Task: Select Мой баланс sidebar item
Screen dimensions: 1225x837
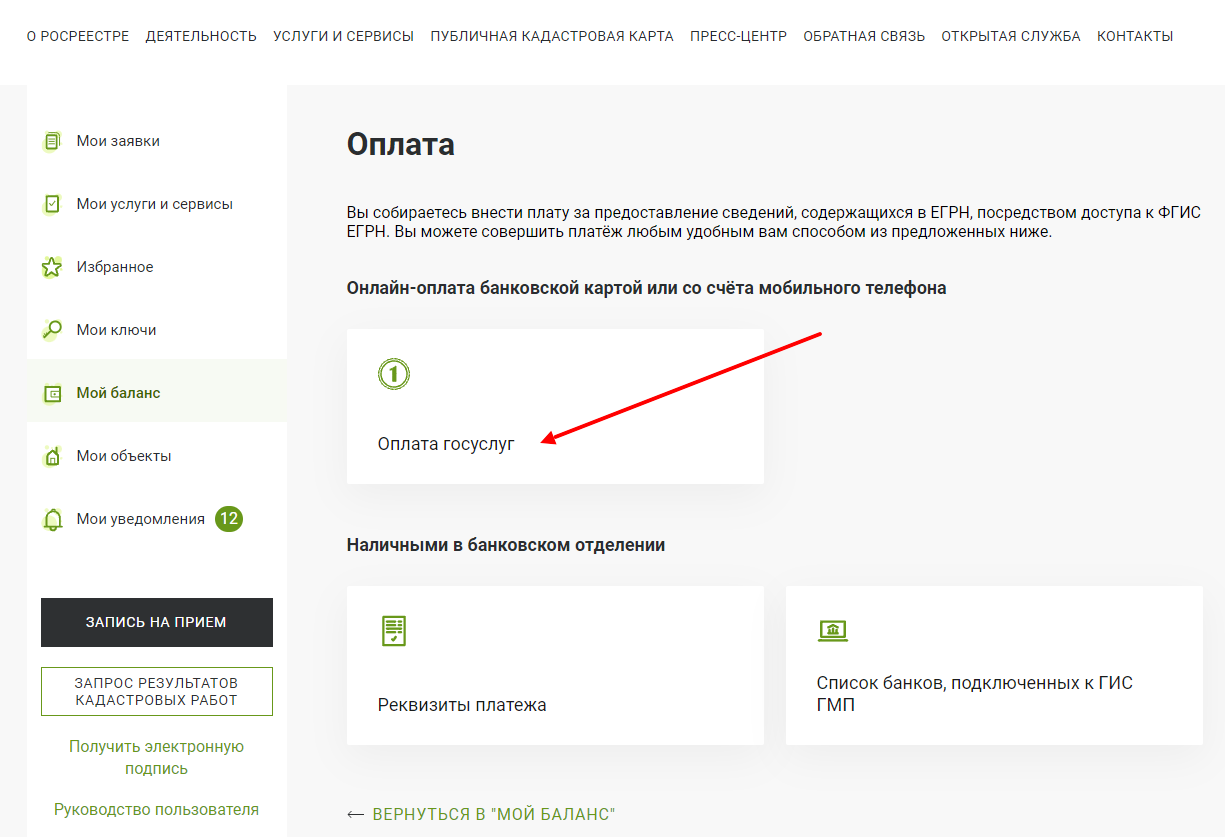Action: point(157,393)
